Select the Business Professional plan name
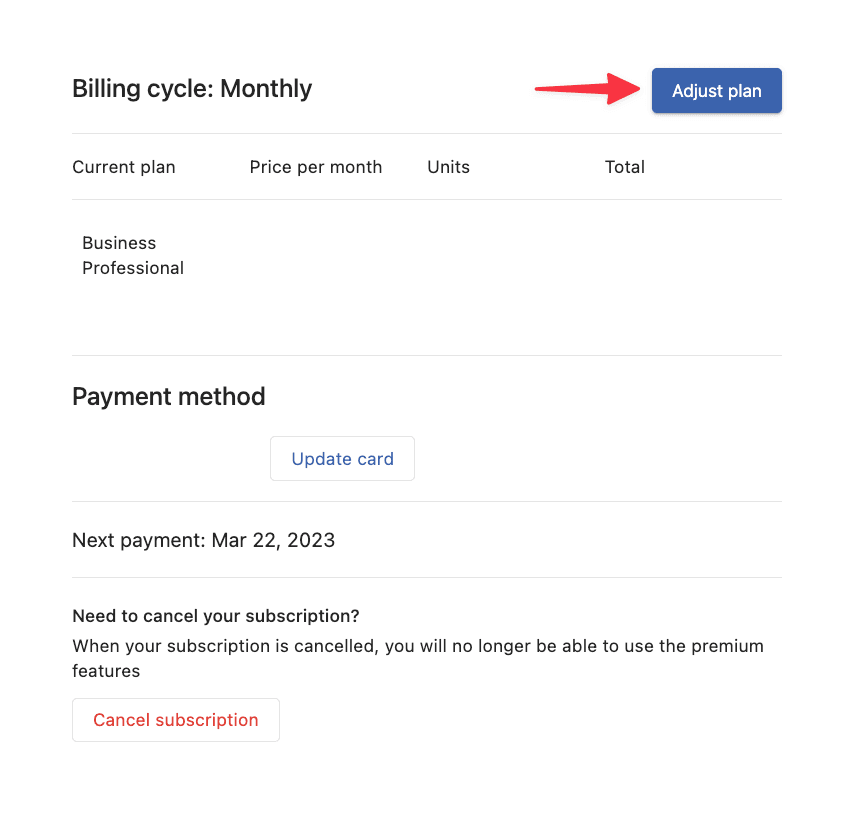864x835 pixels. point(133,256)
